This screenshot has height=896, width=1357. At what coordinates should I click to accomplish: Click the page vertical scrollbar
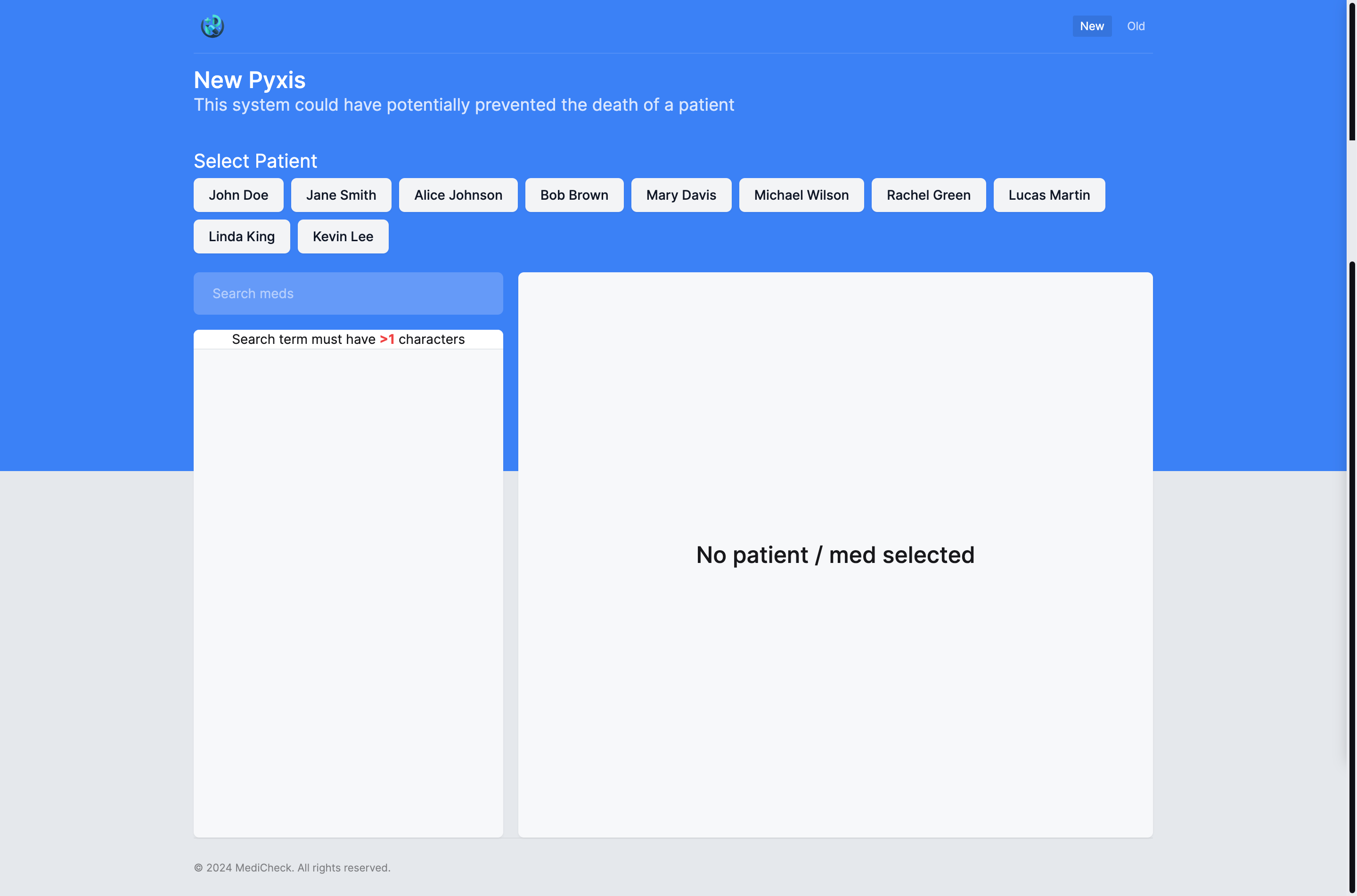click(1351, 72)
